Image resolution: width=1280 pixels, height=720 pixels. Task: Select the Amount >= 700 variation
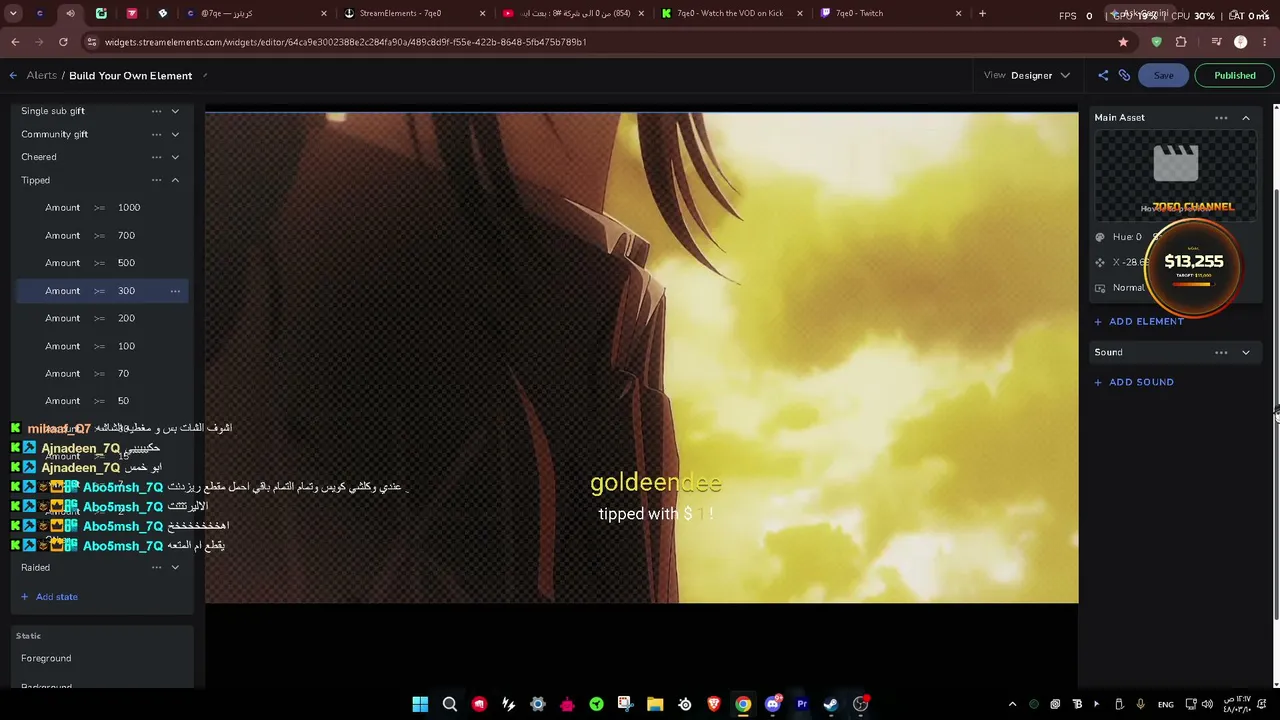pyautogui.click(x=102, y=236)
